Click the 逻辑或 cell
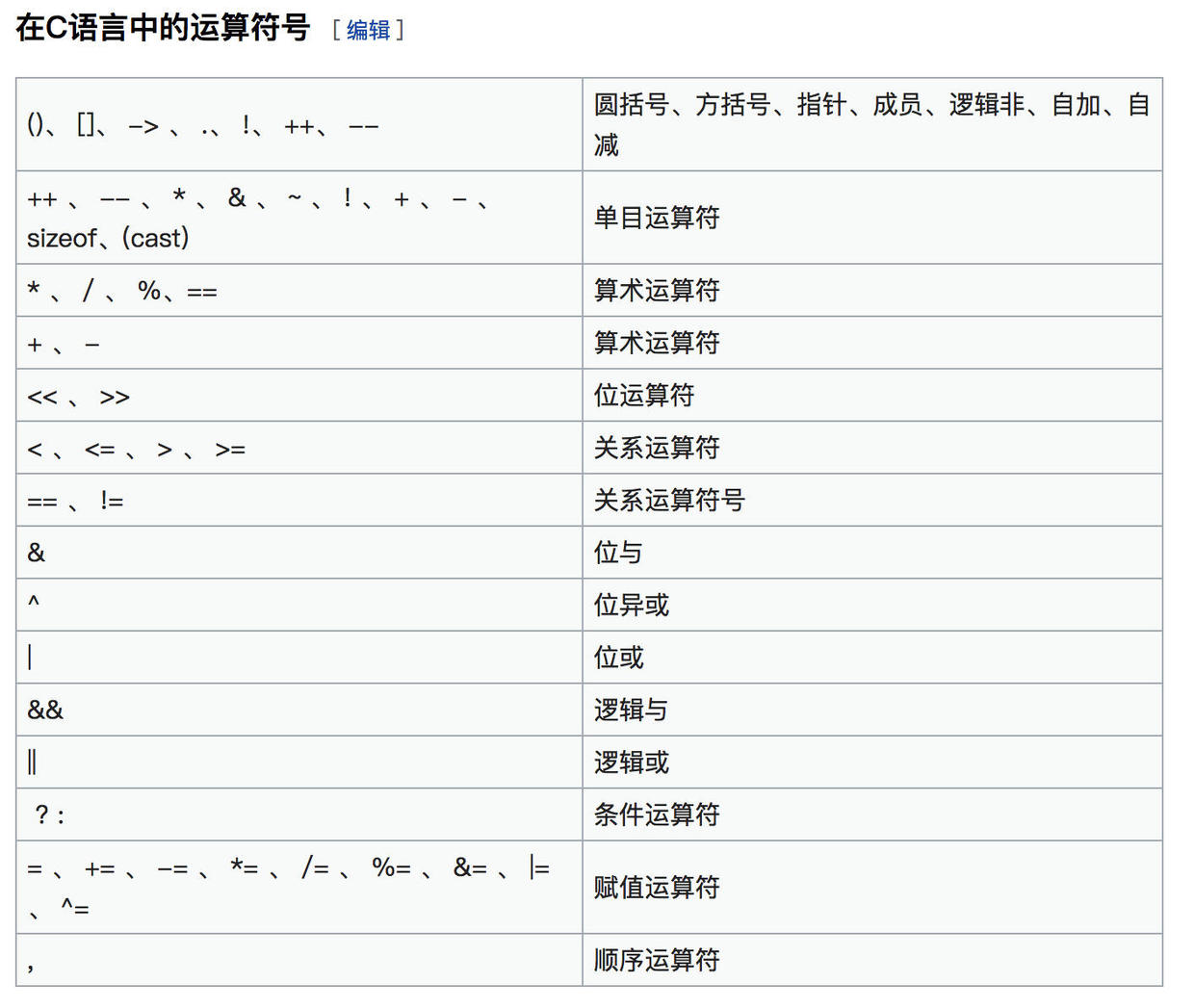 [x=632, y=762]
